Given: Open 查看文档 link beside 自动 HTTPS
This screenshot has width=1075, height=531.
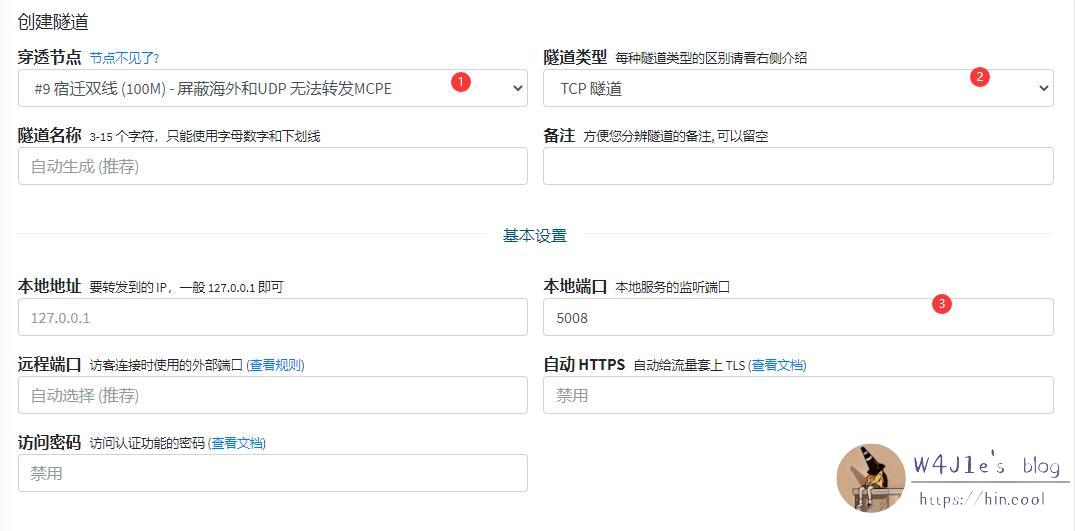Looking at the screenshot, I should coord(777,365).
